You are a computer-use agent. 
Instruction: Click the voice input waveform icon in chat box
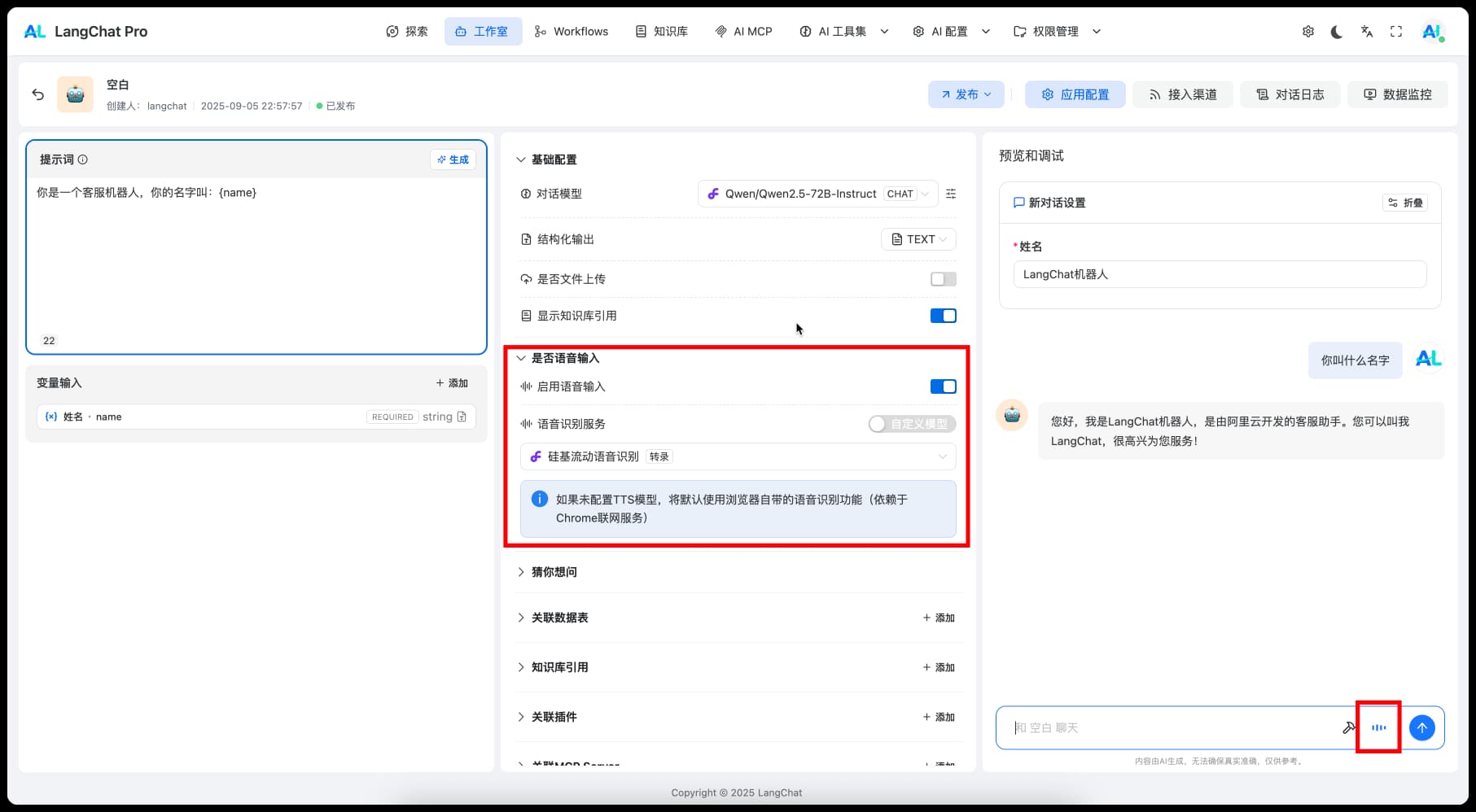point(1378,727)
